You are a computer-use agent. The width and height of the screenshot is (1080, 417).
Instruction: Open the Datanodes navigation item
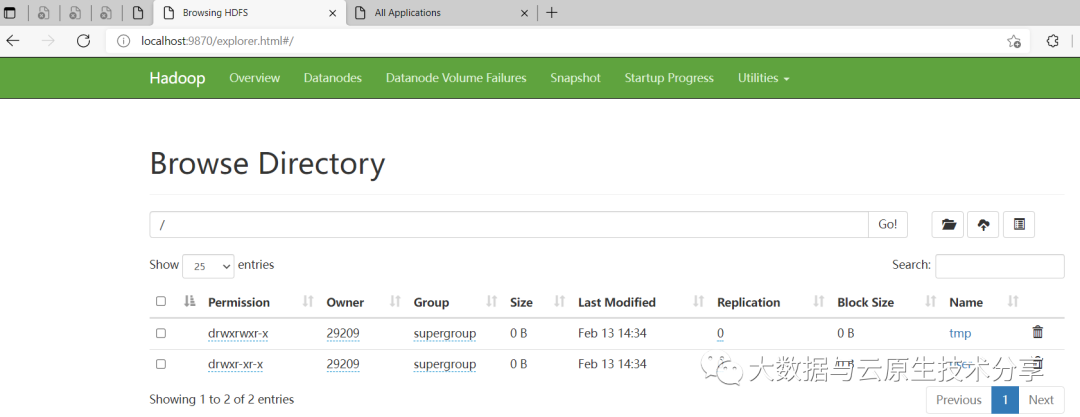pos(332,78)
